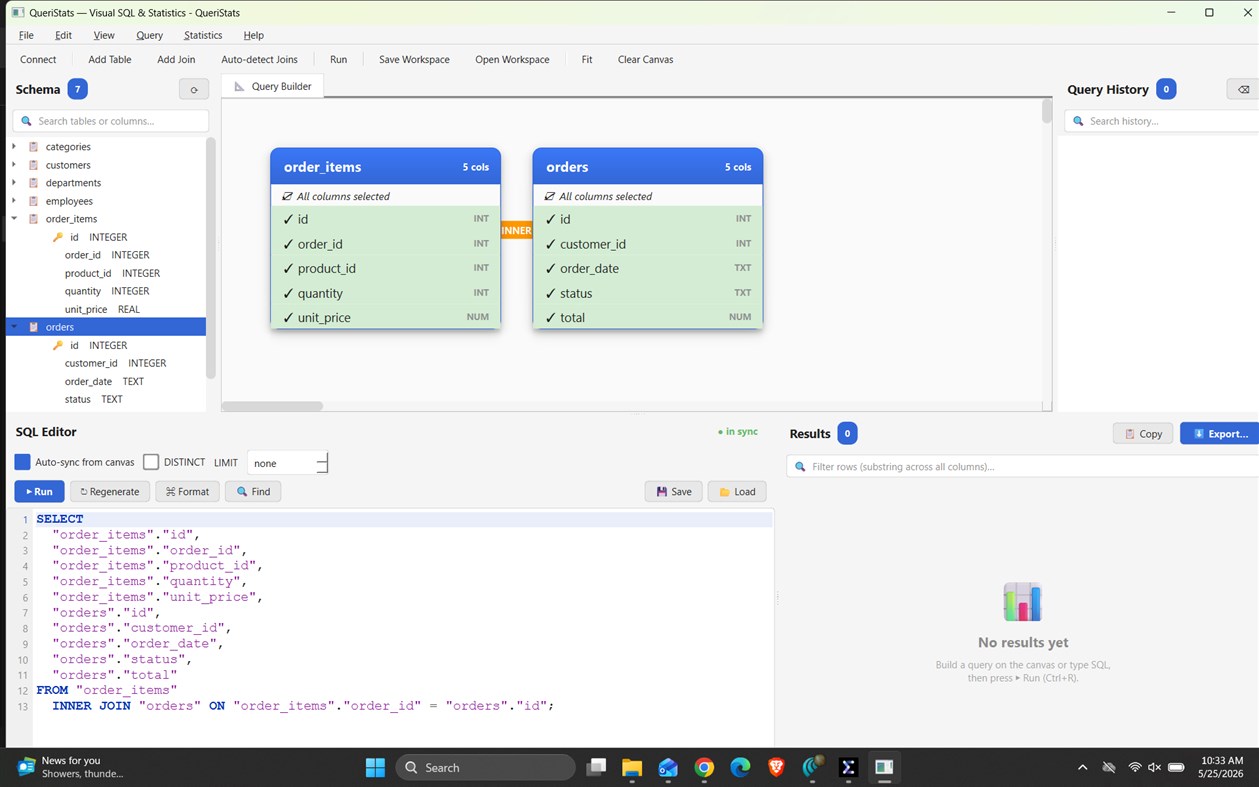Open the LIMIT none dropdown
1259x787 pixels.
[x=287, y=463]
